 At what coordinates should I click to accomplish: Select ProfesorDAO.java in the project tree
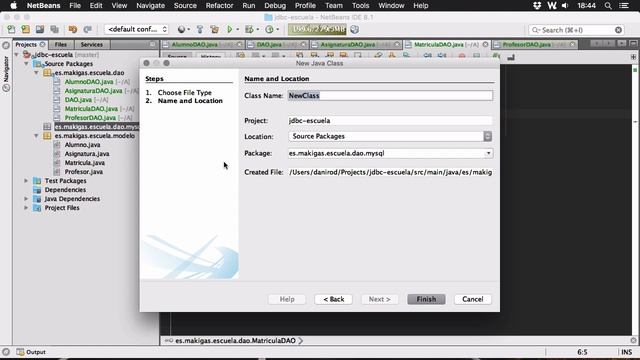pos(90,118)
